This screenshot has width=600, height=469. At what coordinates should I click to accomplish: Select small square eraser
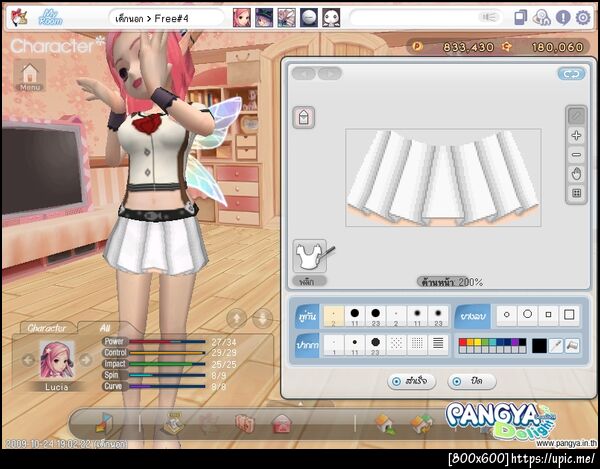(548, 315)
